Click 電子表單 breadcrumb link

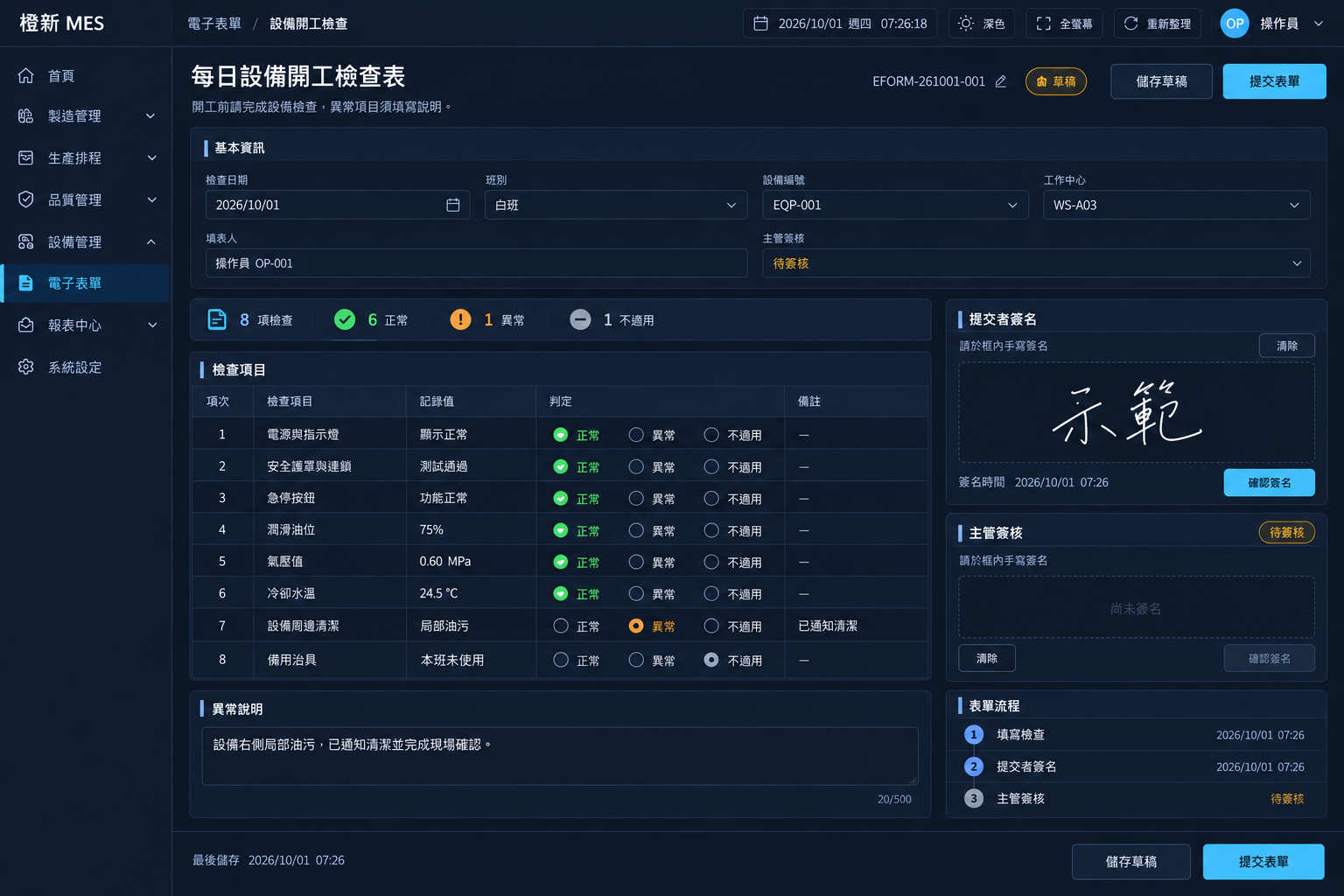(x=214, y=24)
